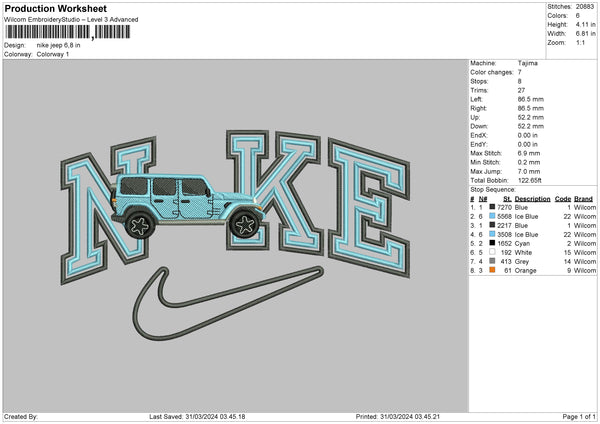Click the "Cyan" description in row 5
The image size is (600, 424).
pyautogui.click(x=522, y=243)
